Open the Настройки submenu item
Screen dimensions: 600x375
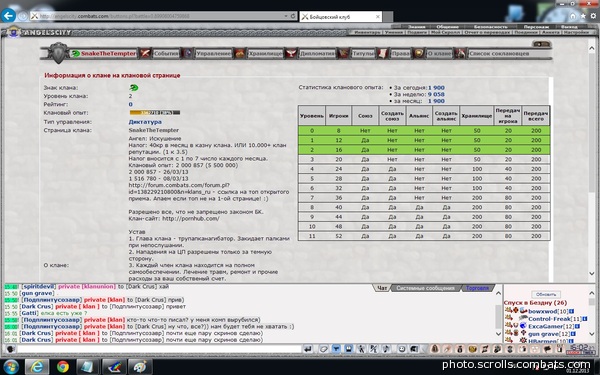(x=576, y=33)
